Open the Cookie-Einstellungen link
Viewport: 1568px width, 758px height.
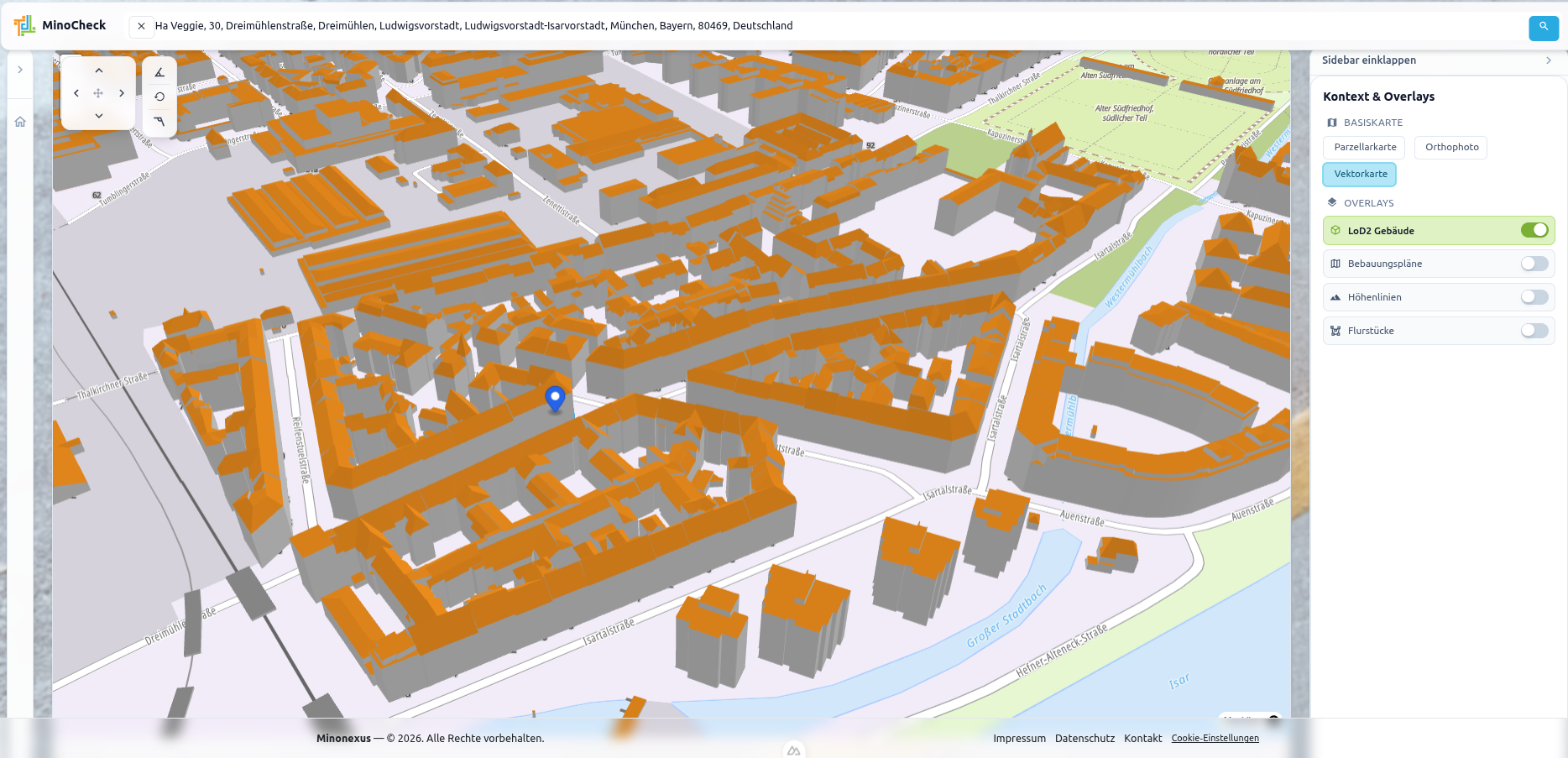pos(1215,738)
